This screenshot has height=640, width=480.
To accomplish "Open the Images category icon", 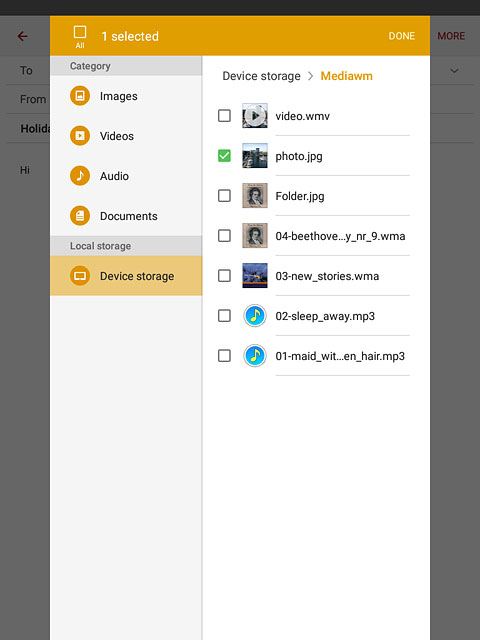I will pos(80,96).
